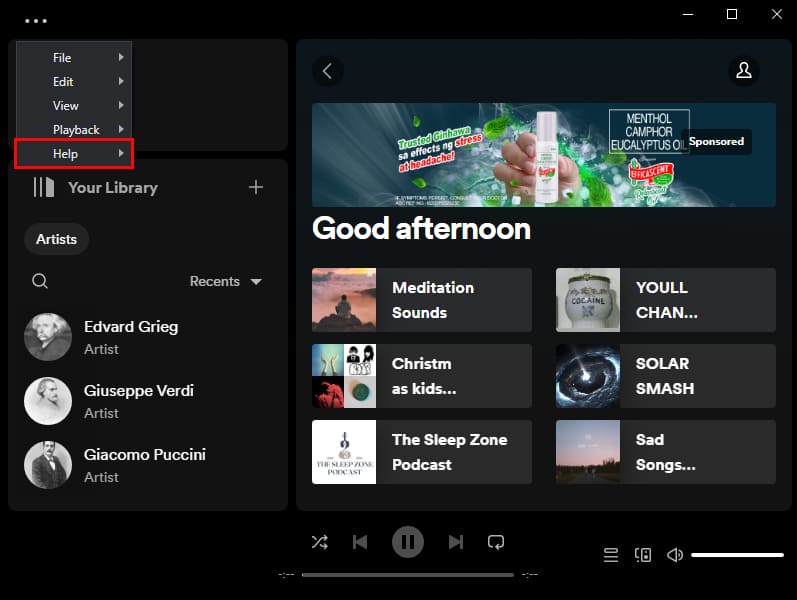This screenshot has width=797, height=600.
Task: Open Sad Songs sunset cover art
Action: (588, 452)
